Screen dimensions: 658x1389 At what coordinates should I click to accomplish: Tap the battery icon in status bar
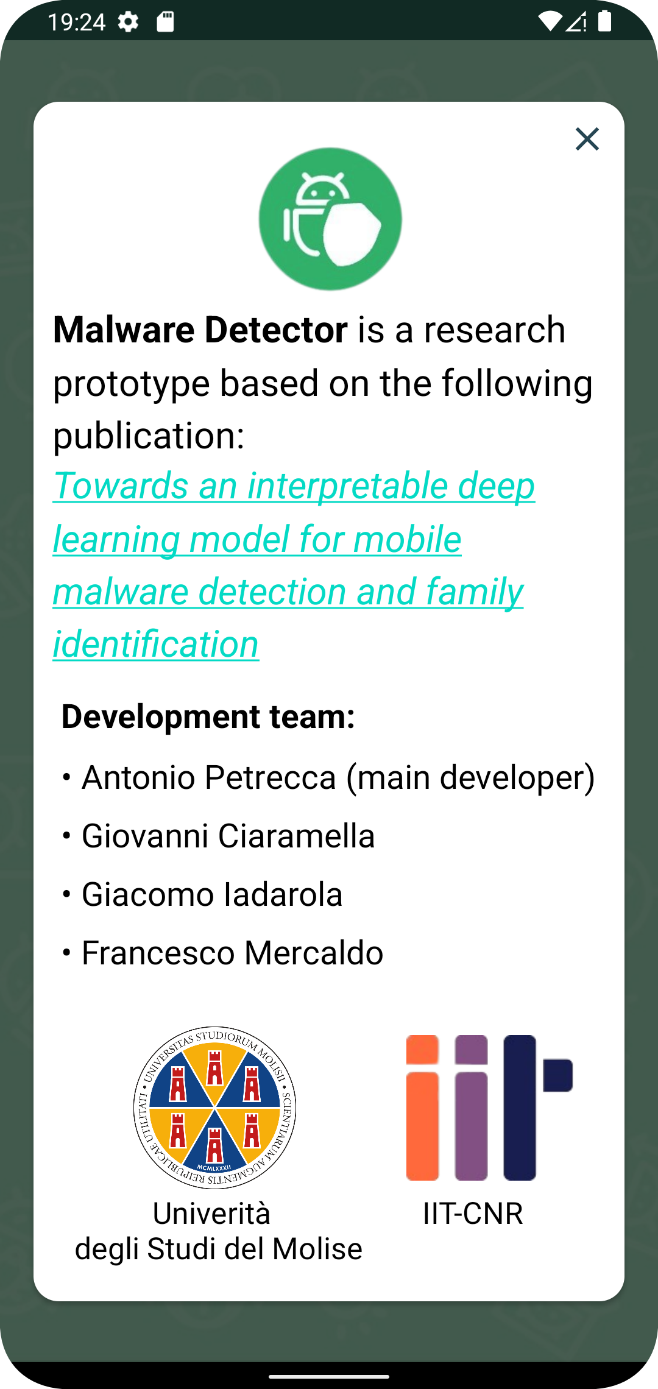pos(604,21)
